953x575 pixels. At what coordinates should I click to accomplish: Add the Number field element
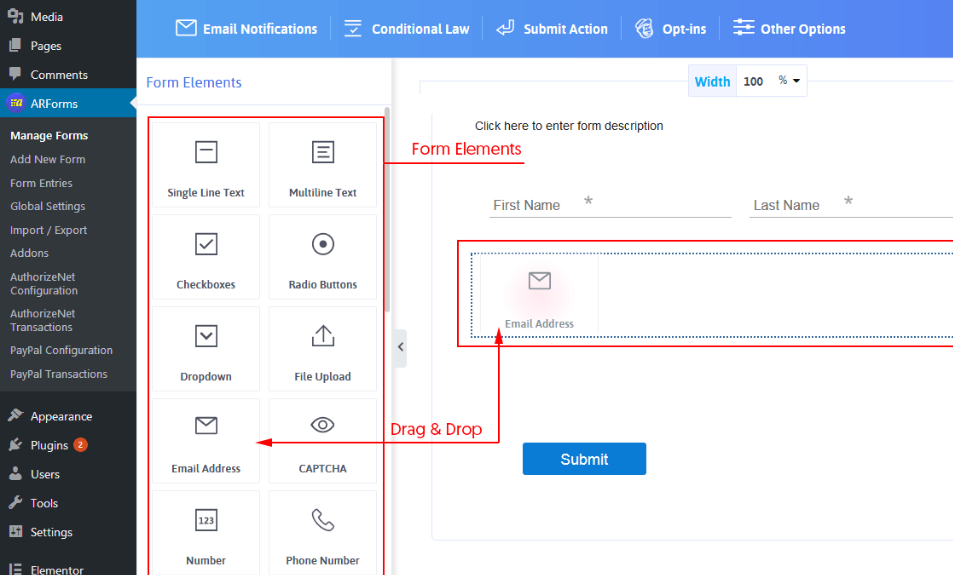click(206, 532)
